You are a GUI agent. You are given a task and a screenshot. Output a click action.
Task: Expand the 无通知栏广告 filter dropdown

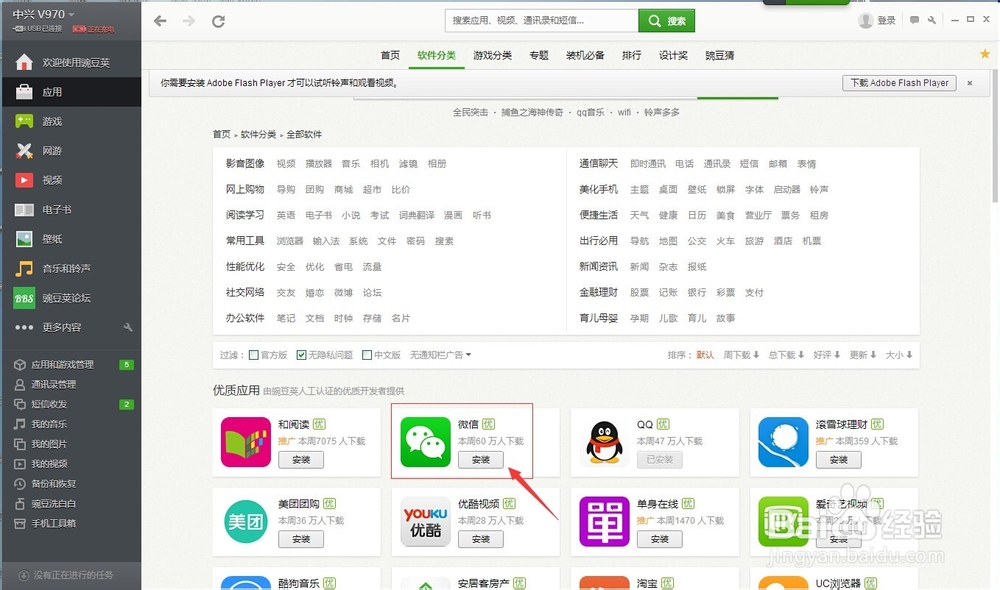[x=440, y=355]
